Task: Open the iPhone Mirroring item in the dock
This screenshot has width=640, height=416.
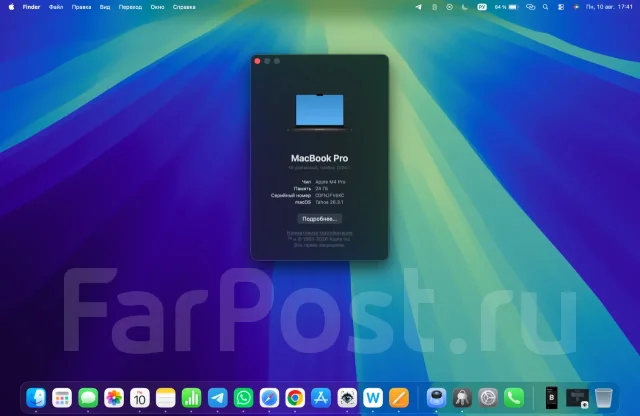Action: 551,398
